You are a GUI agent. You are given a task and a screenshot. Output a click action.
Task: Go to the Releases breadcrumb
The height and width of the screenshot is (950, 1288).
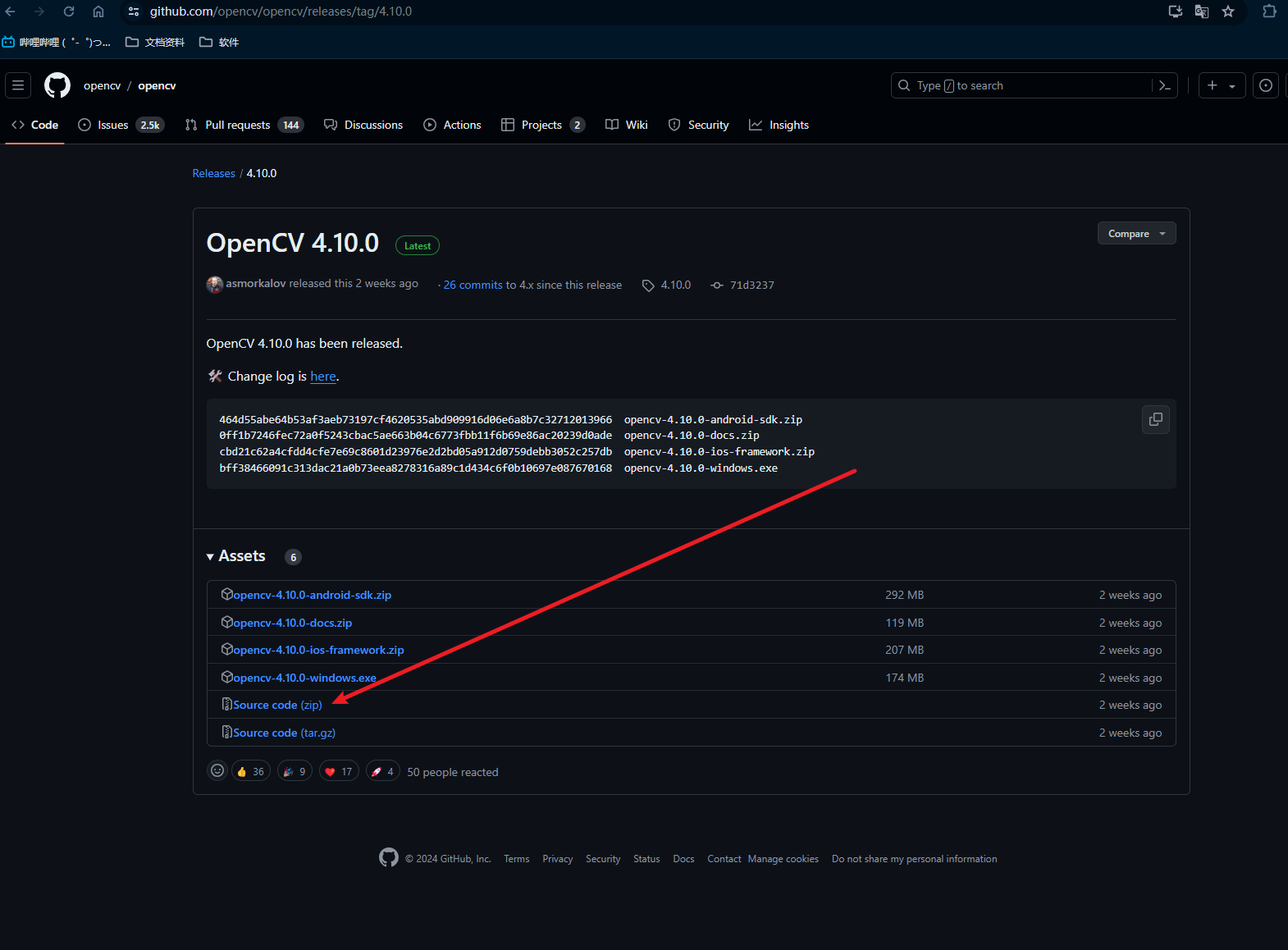click(214, 173)
